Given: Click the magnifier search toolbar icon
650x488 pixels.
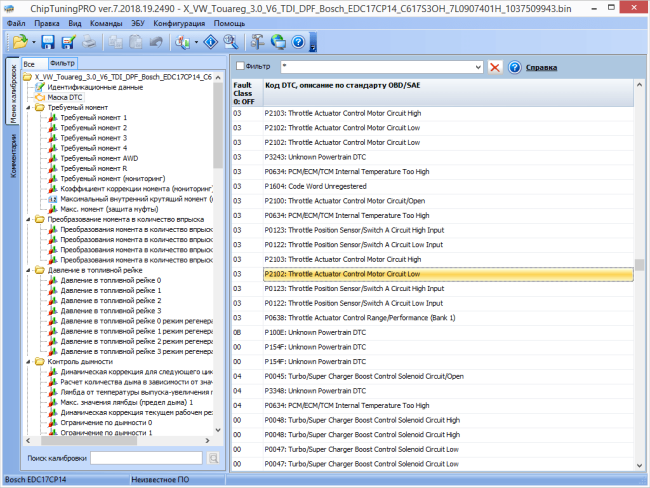Looking at the screenshot, I should (231, 42).
